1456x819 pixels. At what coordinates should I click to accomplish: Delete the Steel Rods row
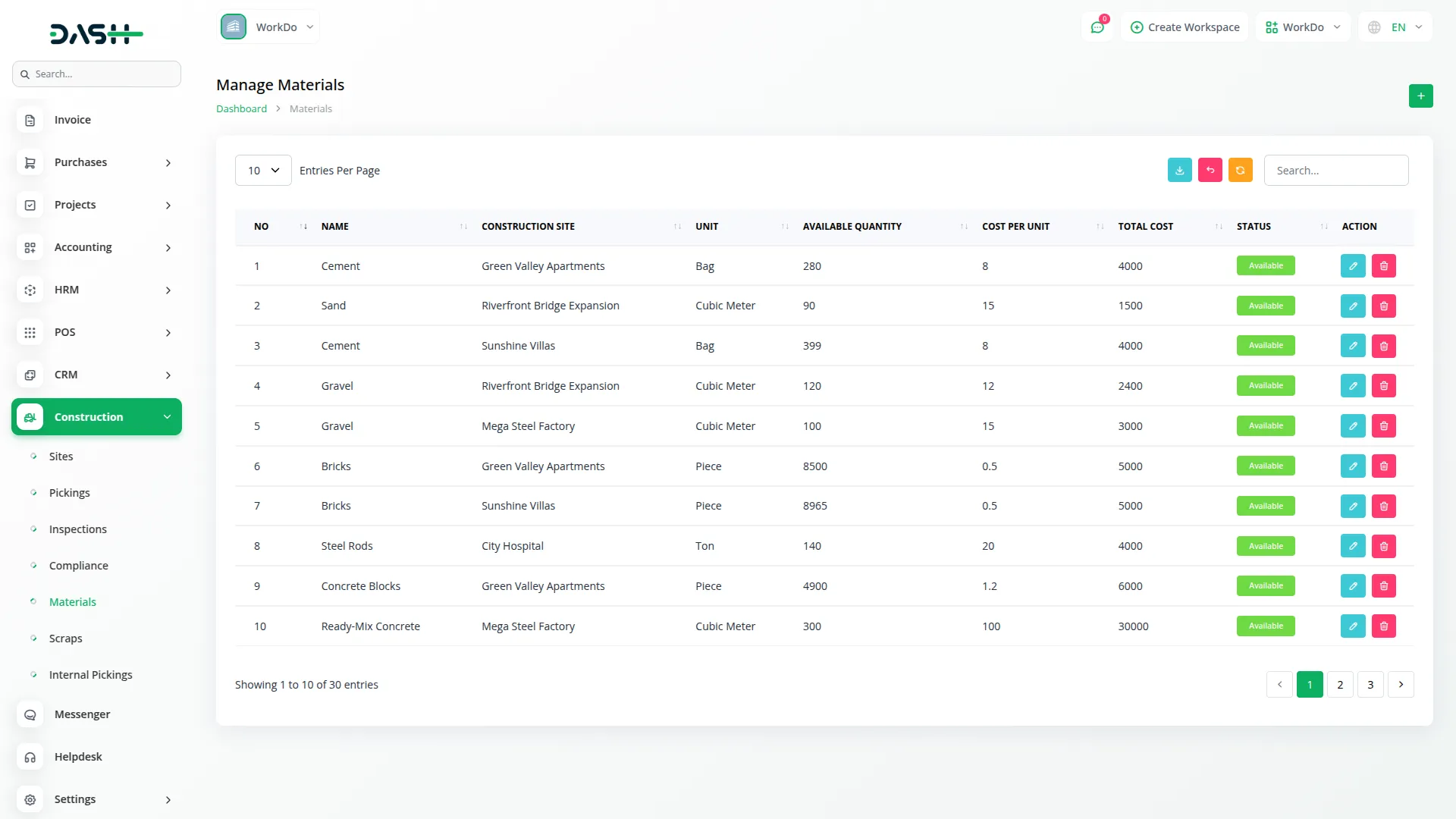1383,546
